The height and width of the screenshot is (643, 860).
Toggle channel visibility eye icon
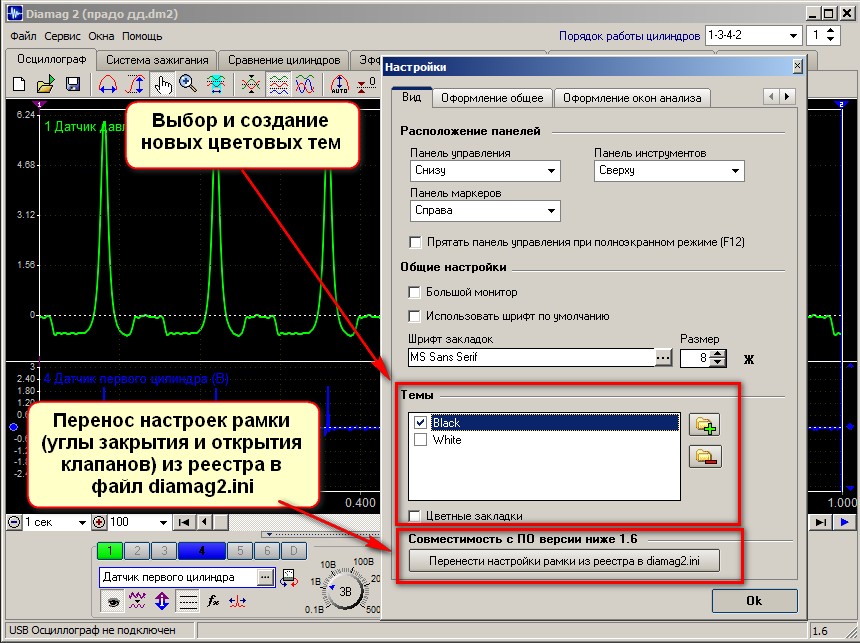click(x=114, y=602)
